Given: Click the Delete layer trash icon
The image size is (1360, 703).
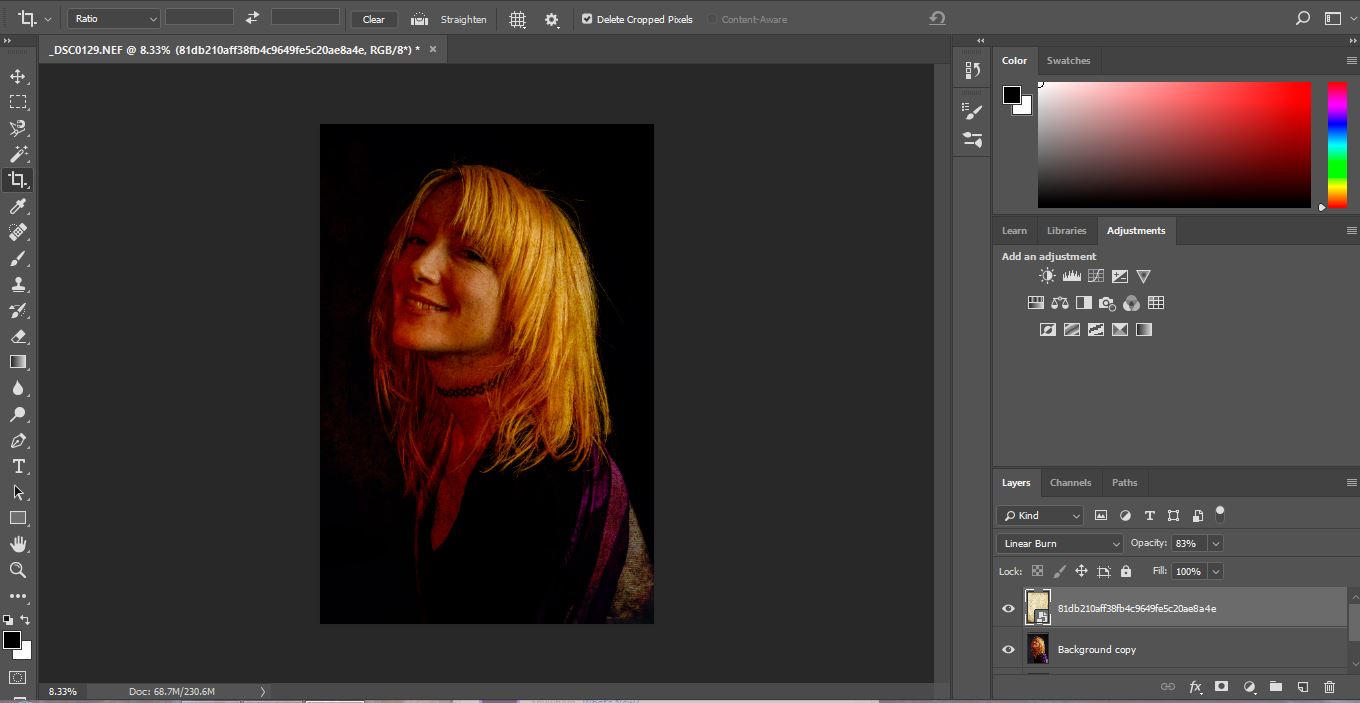Looking at the screenshot, I should pyautogui.click(x=1329, y=687).
